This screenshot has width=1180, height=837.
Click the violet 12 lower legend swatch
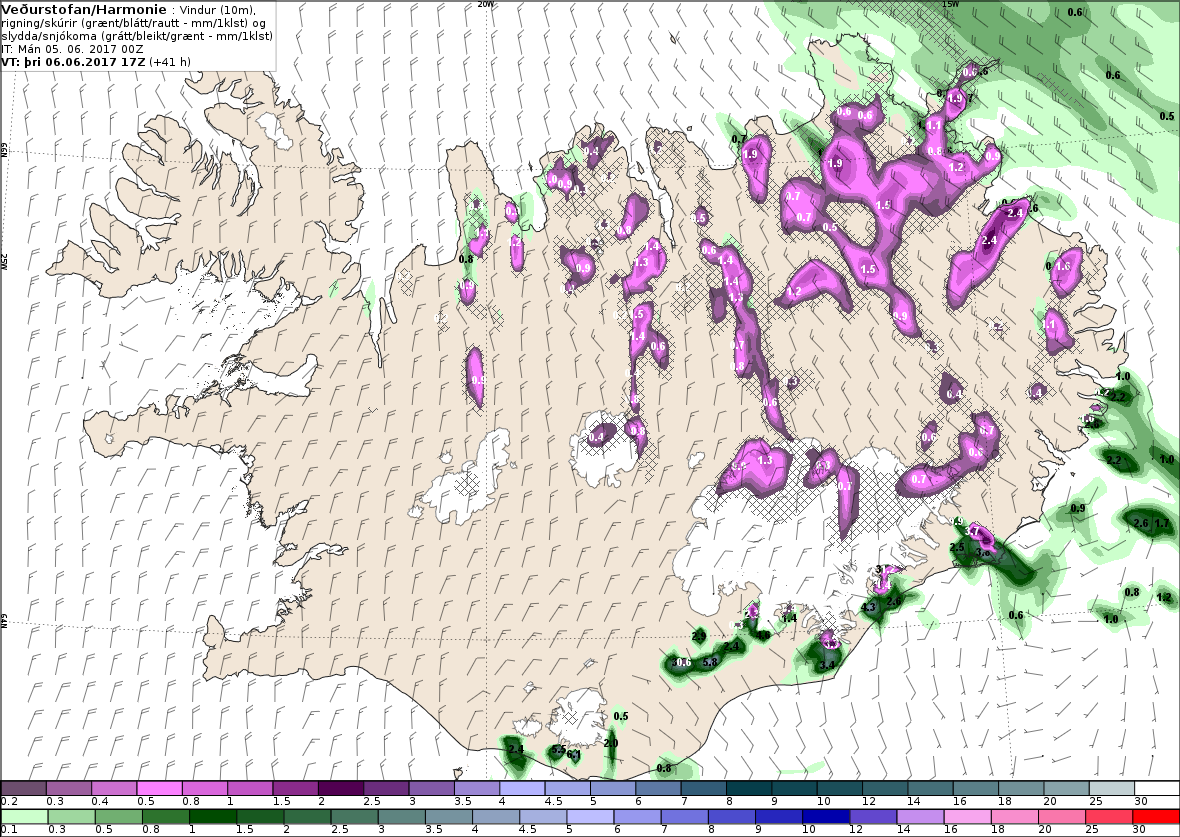(x=873, y=817)
